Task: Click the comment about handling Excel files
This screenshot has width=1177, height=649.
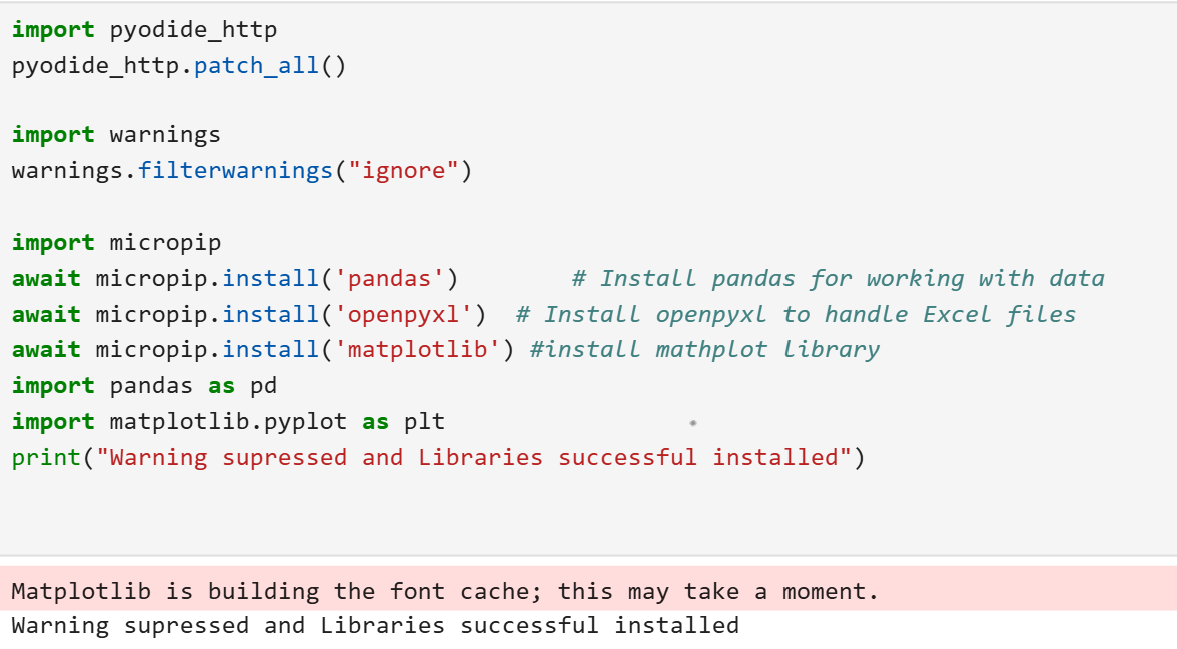Action: click(x=796, y=314)
